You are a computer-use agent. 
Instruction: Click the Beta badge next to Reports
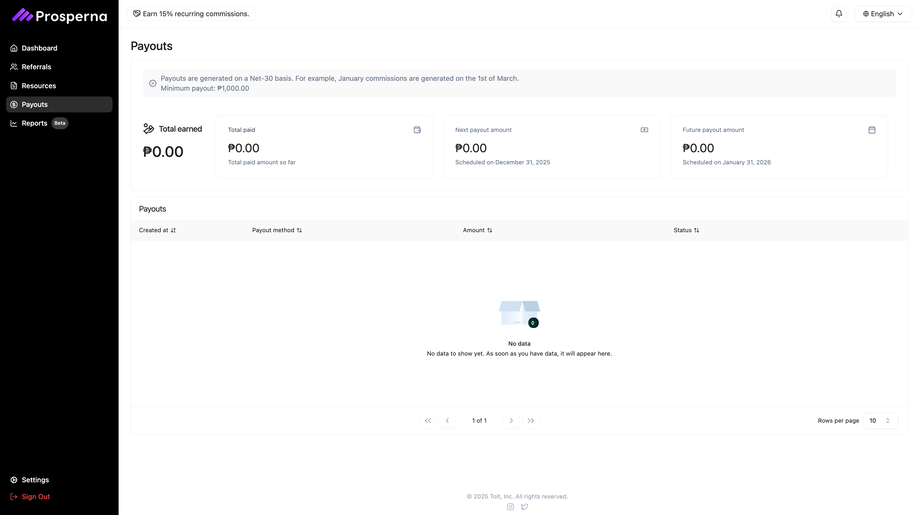pos(60,123)
